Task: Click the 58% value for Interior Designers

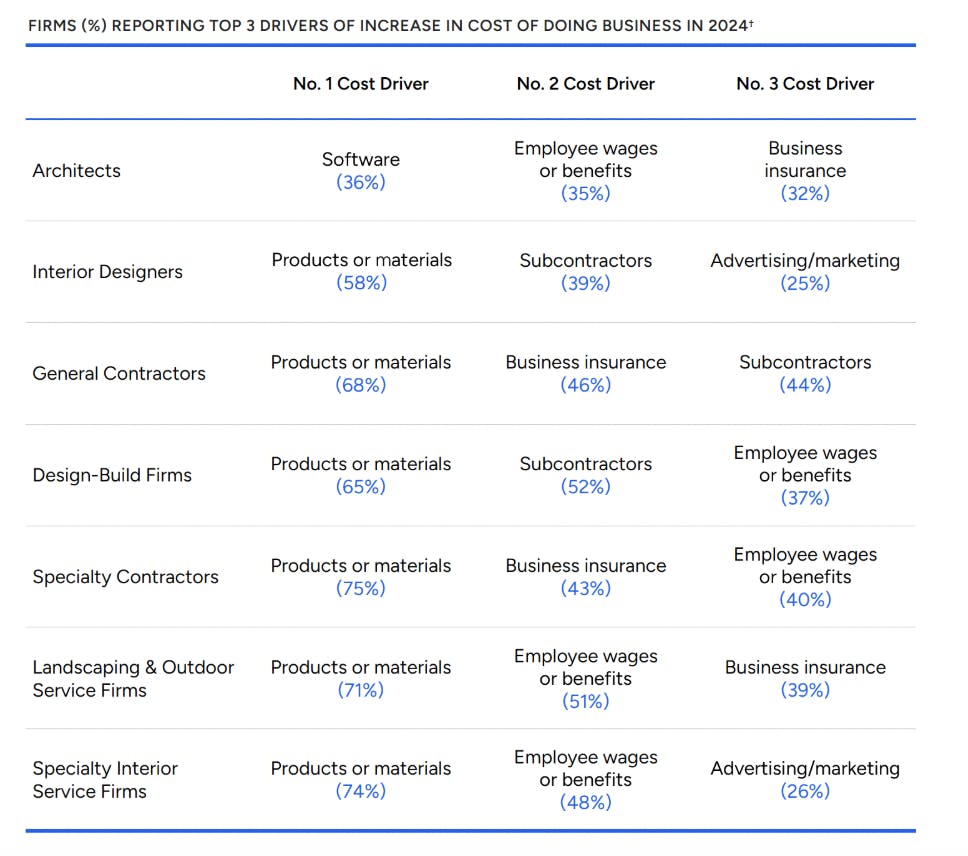Action: tap(361, 284)
